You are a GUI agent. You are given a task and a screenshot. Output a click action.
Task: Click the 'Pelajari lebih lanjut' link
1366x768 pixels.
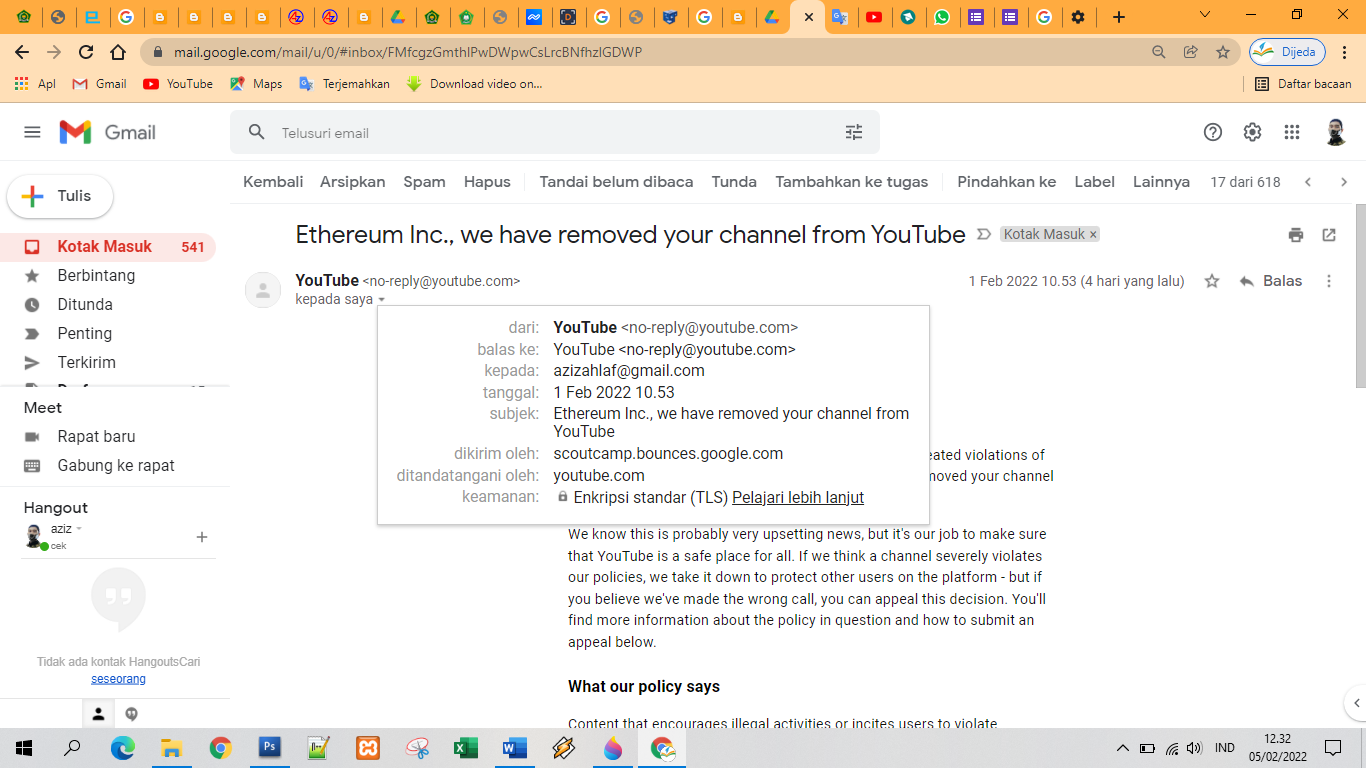click(x=798, y=498)
